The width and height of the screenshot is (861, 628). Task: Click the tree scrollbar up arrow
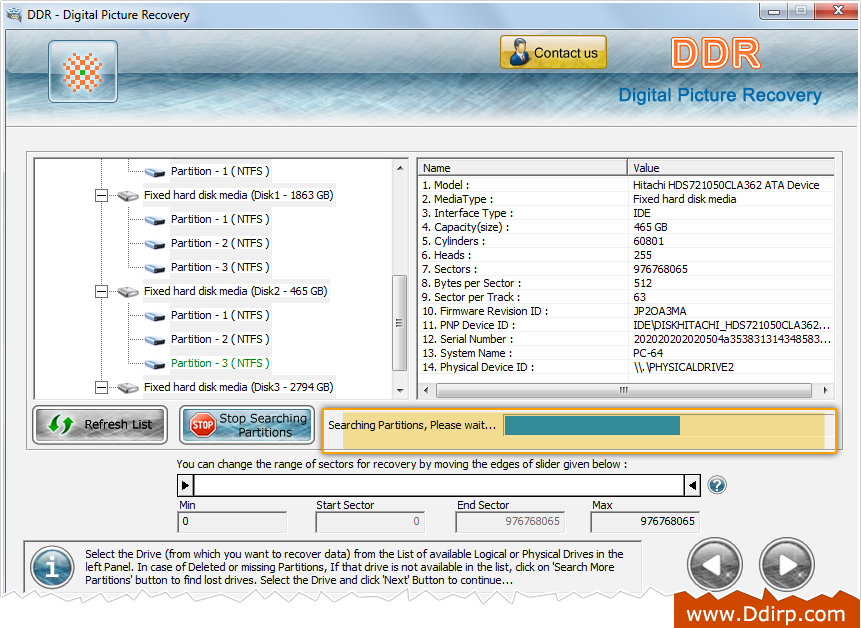coord(400,168)
